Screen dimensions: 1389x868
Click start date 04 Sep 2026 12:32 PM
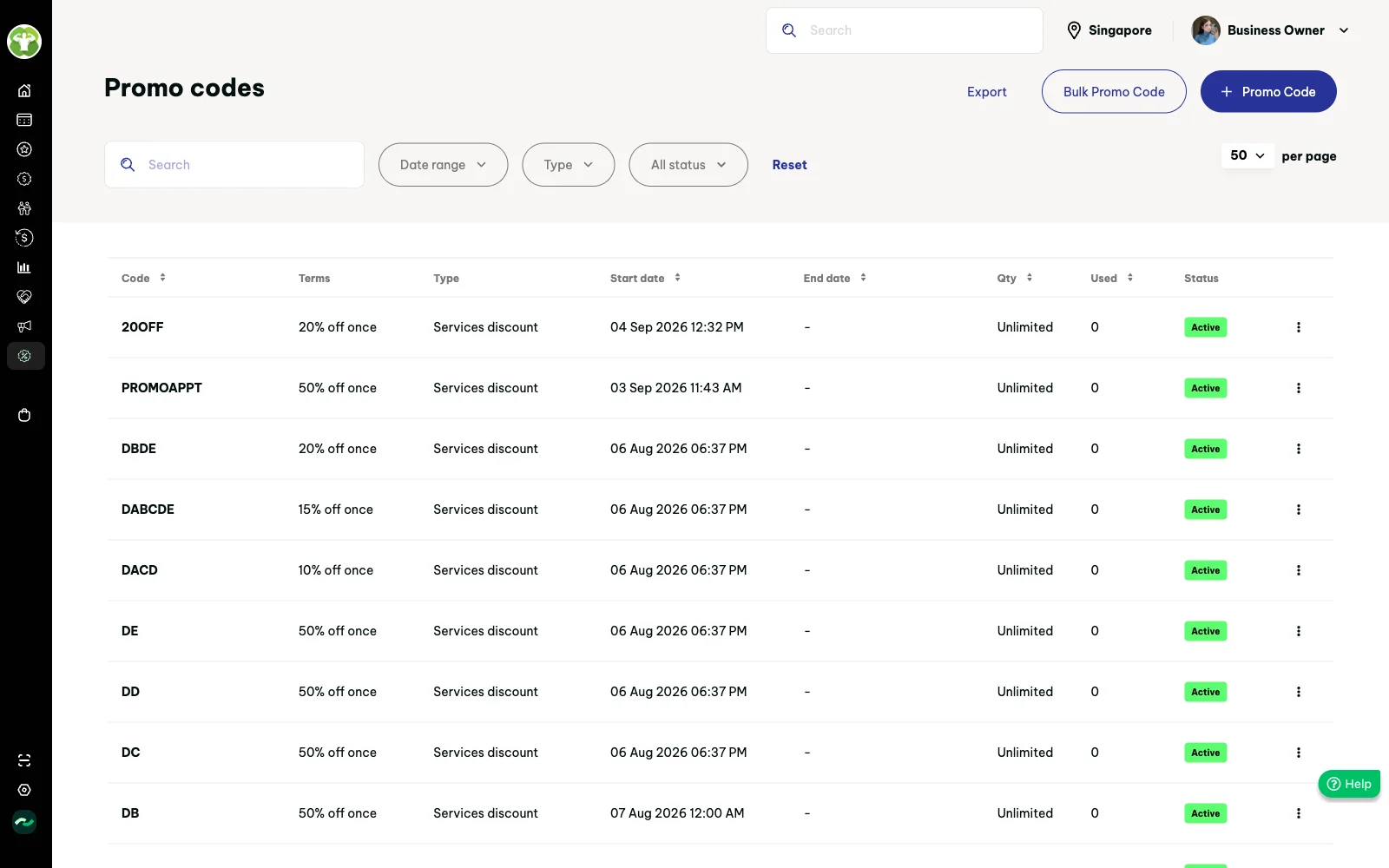tap(677, 327)
